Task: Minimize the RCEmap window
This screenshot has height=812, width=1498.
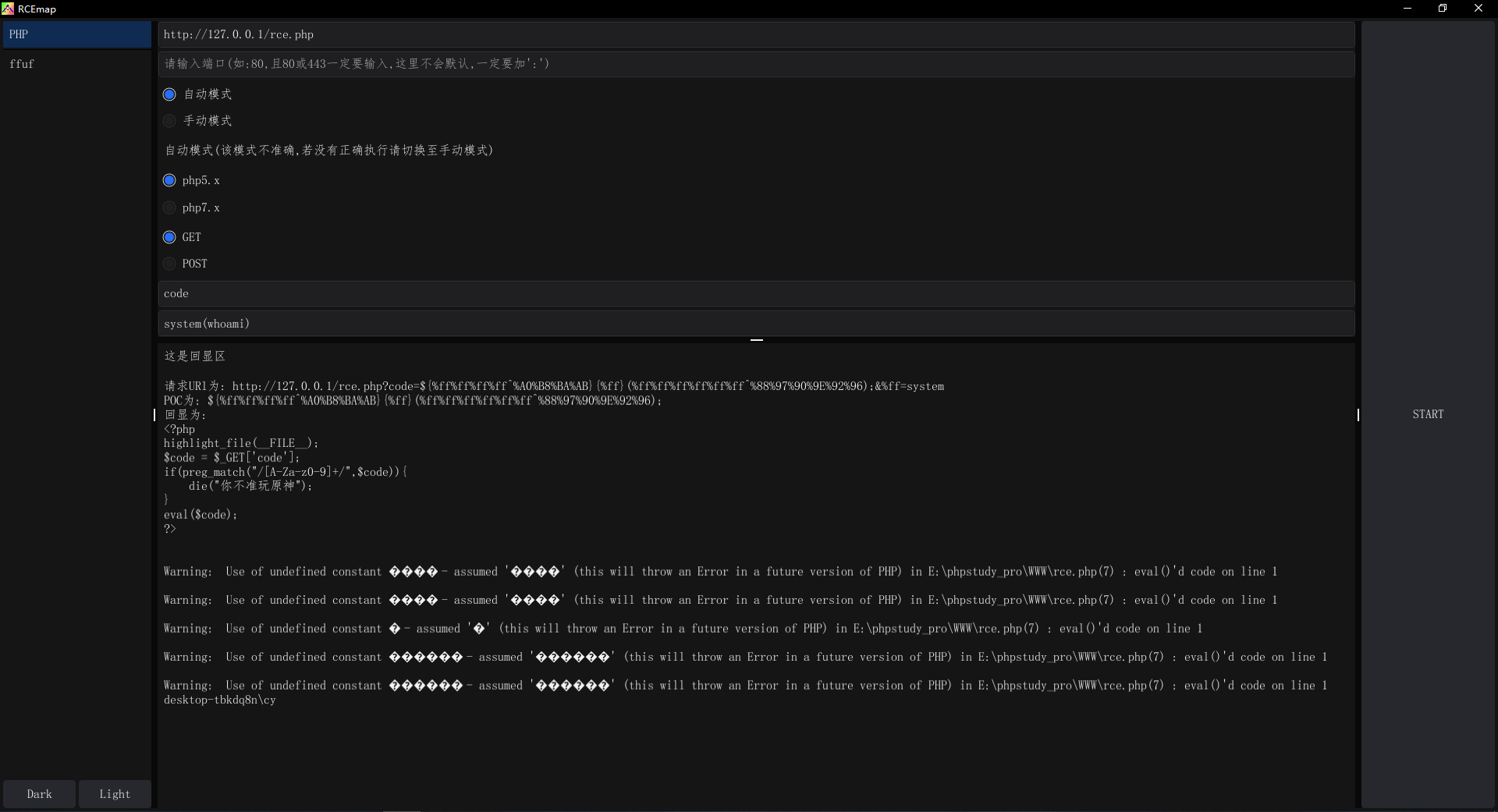Action: [x=1407, y=9]
